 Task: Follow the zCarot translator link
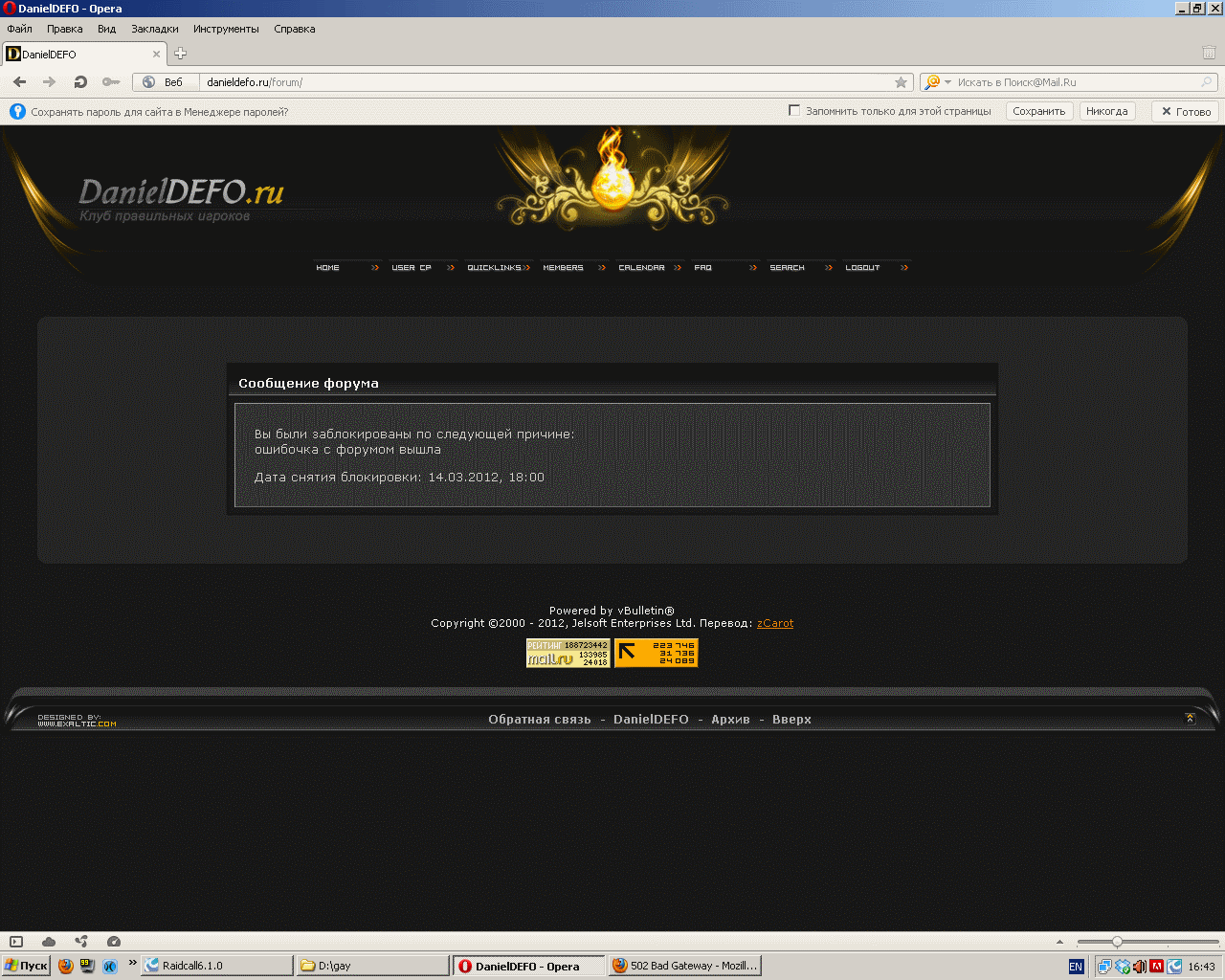(x=775, y=623)
